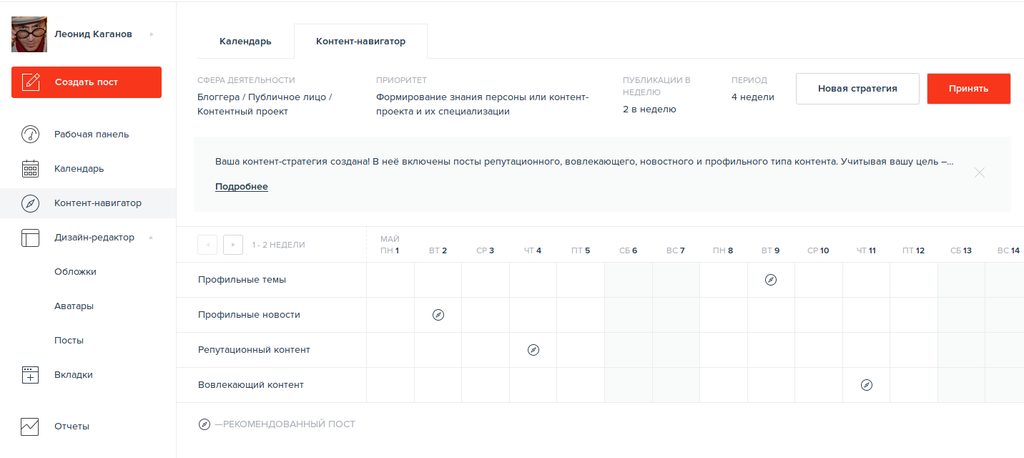Viewport: 1024px width, 458px height.
Task: Dismiss the strategy notification with X
Action: 979,173
